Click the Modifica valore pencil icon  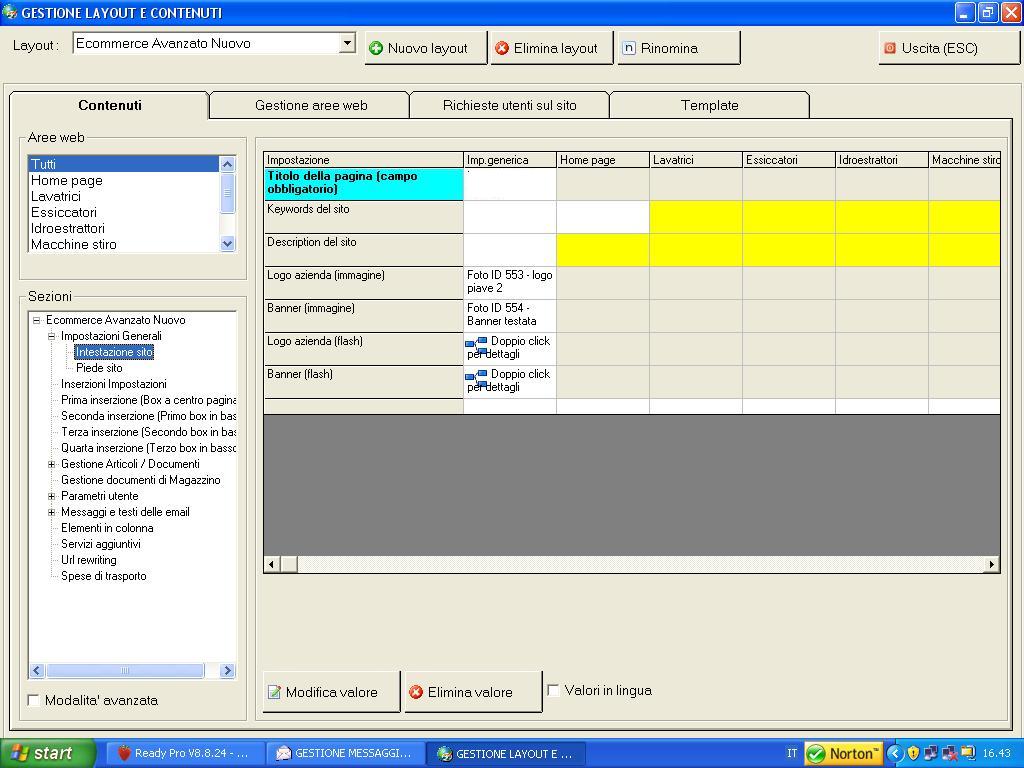[x=274, y=692]
